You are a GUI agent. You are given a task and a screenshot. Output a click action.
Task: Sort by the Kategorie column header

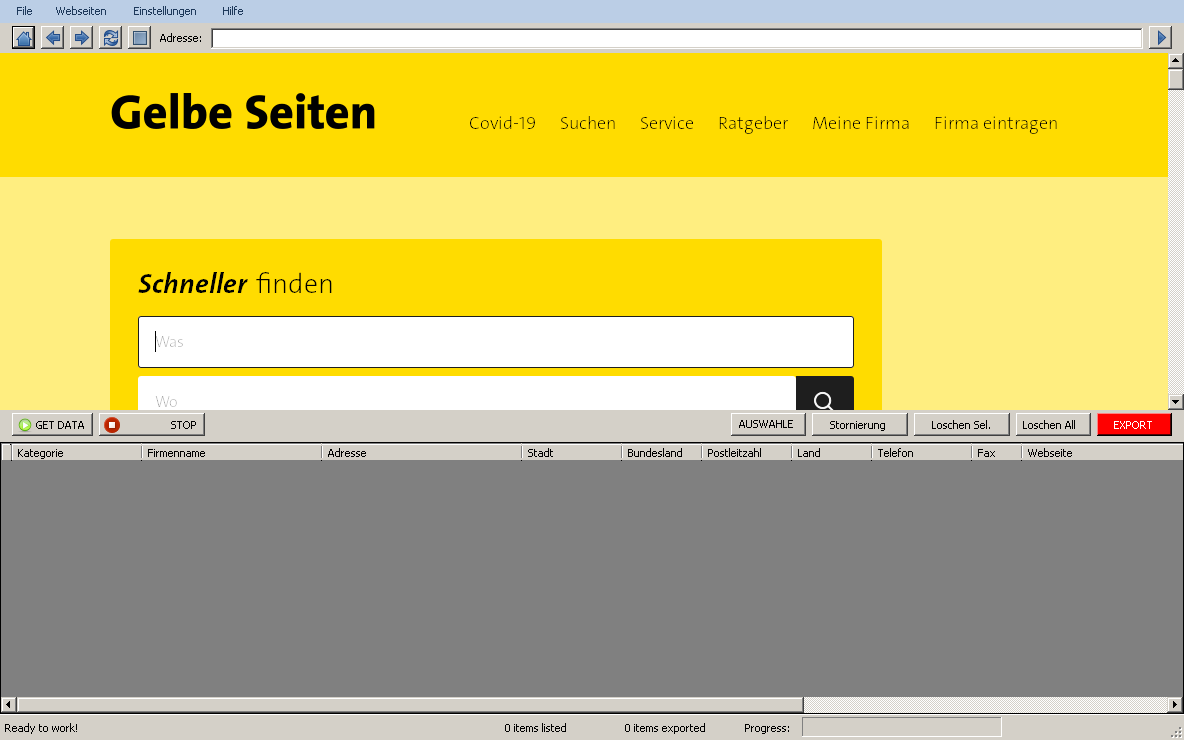point(76,453)
